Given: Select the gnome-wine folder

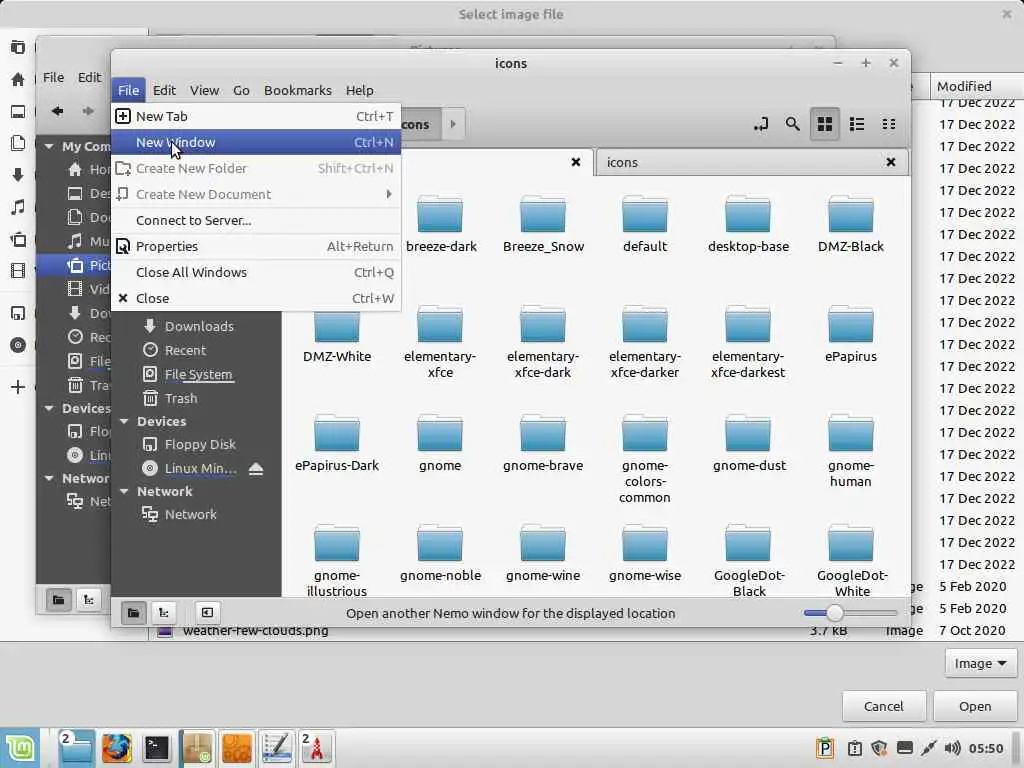Looking at the screenshot, I should pos(543,552).
